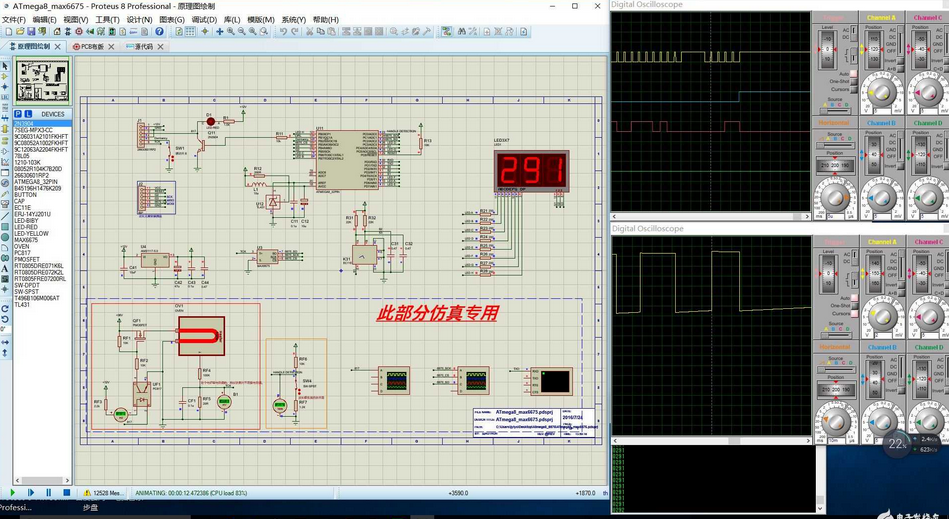Open the blue Help question-mark icon
The width and height of the screenshot is (949, 519).
point(159,31)
